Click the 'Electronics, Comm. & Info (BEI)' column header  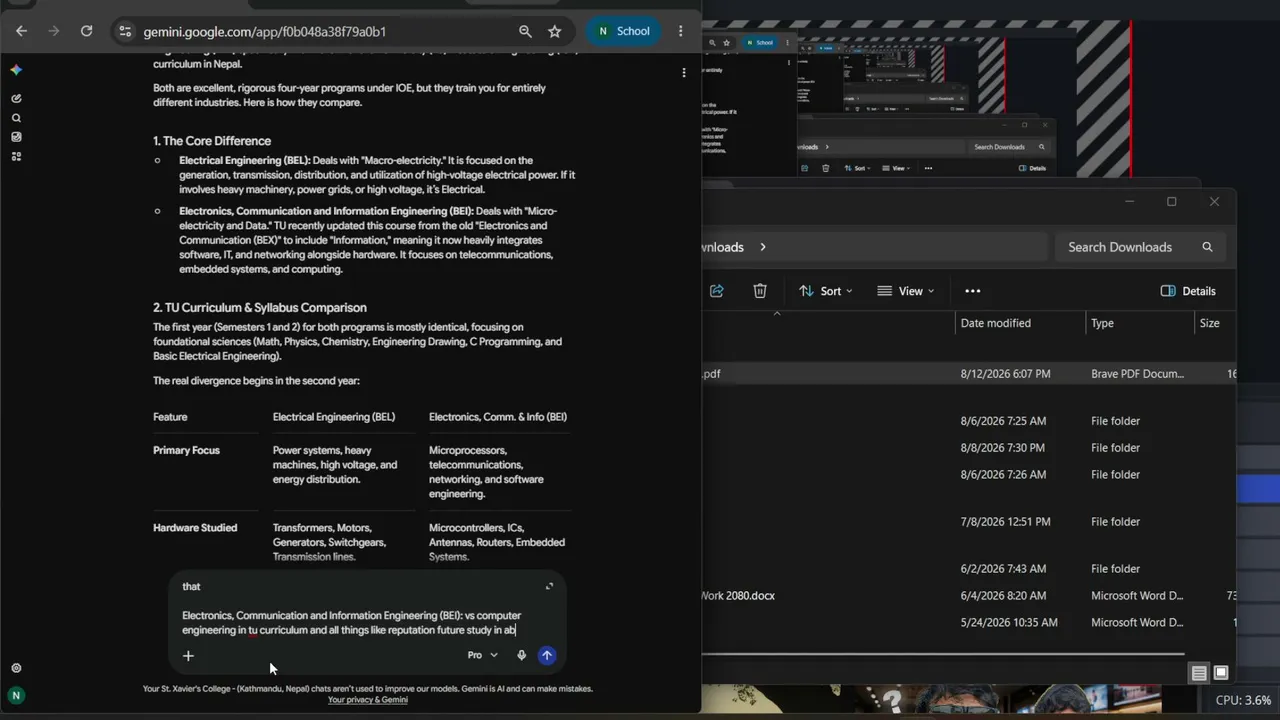click(498, 417)
